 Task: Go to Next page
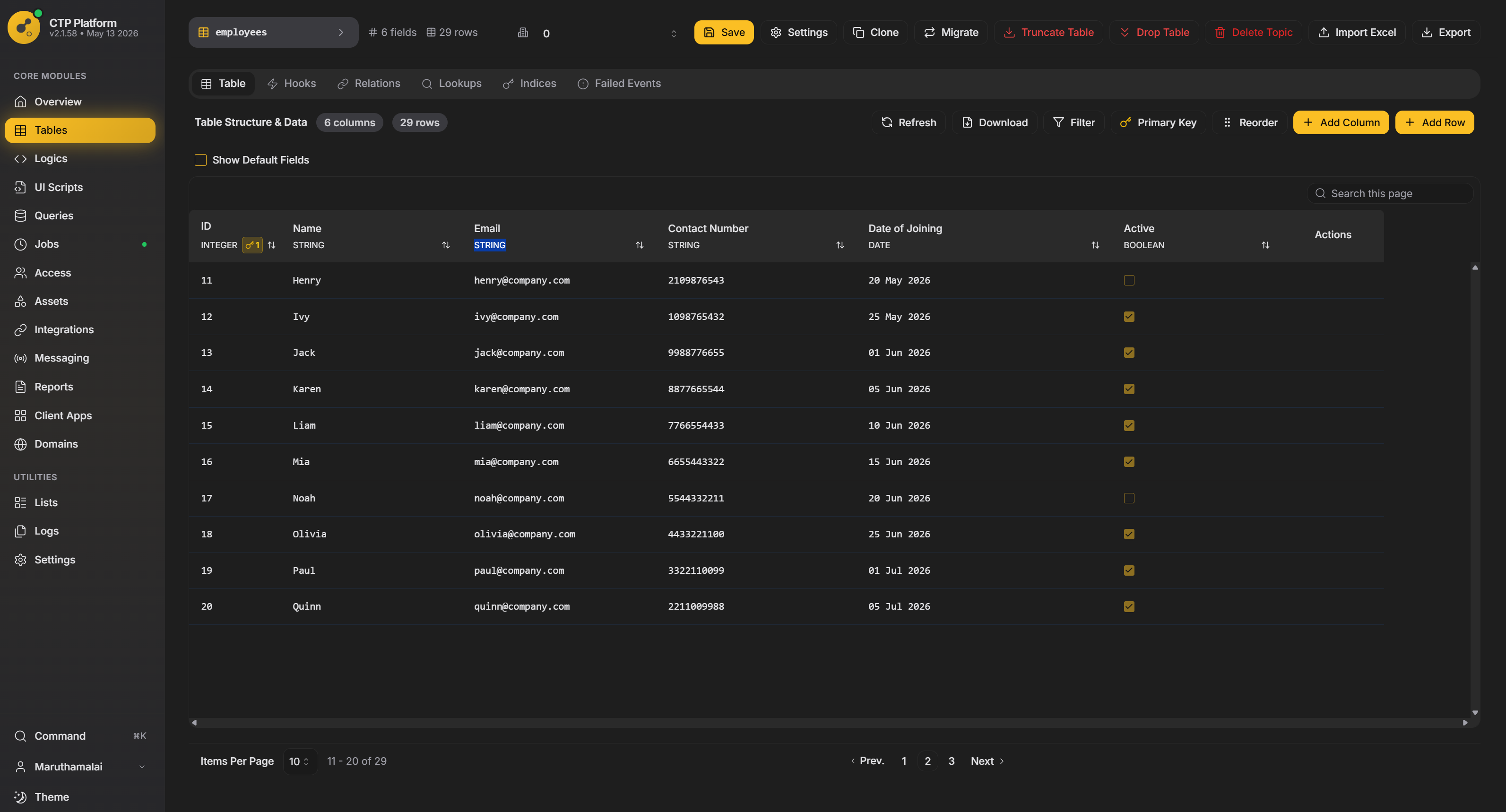987,761
